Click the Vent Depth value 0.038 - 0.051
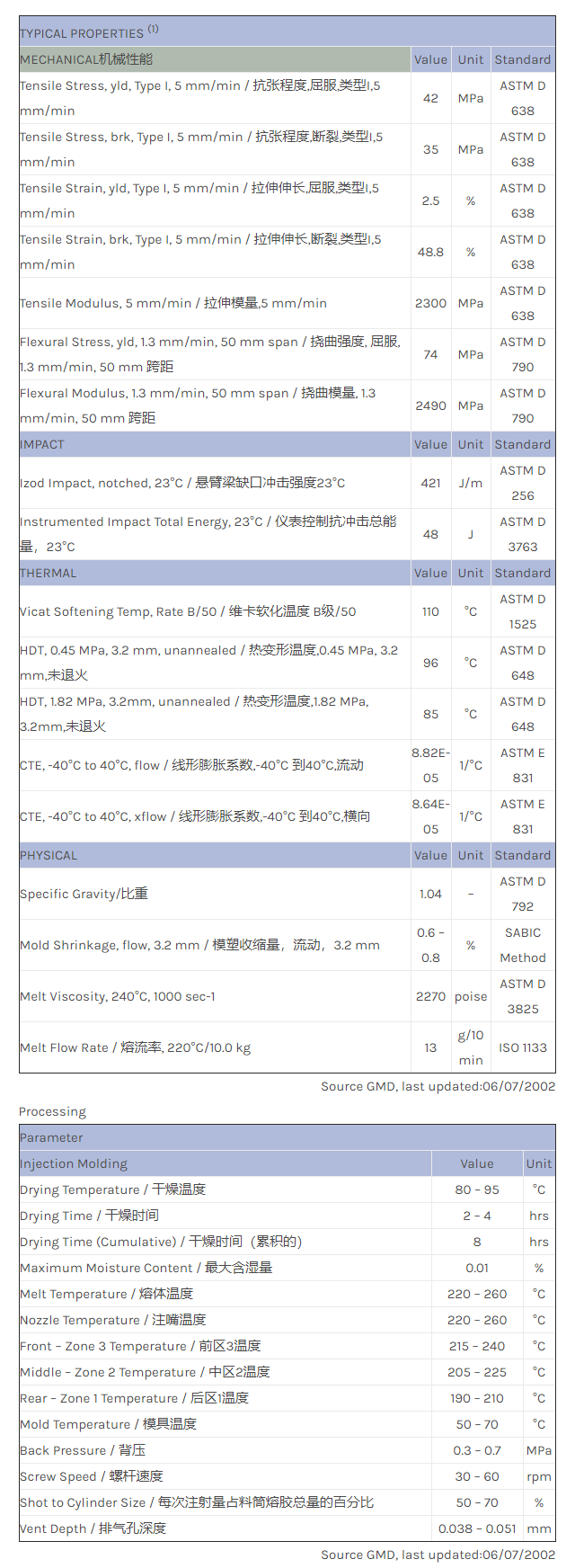The width and height of the screenshot is (575, 1568). (x=476, y=1528)
